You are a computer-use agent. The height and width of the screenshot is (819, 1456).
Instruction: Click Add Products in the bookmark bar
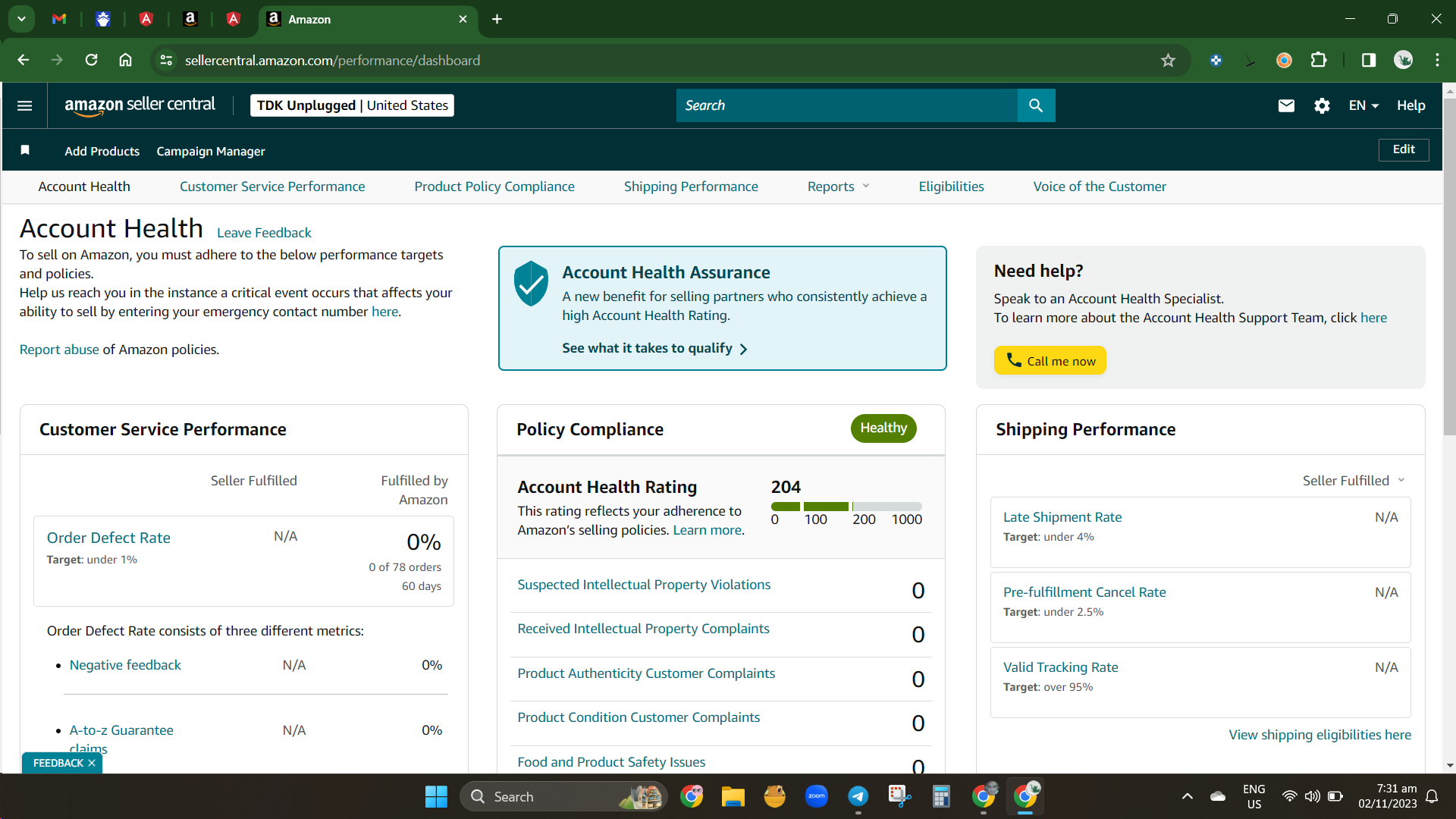point(102,151)
